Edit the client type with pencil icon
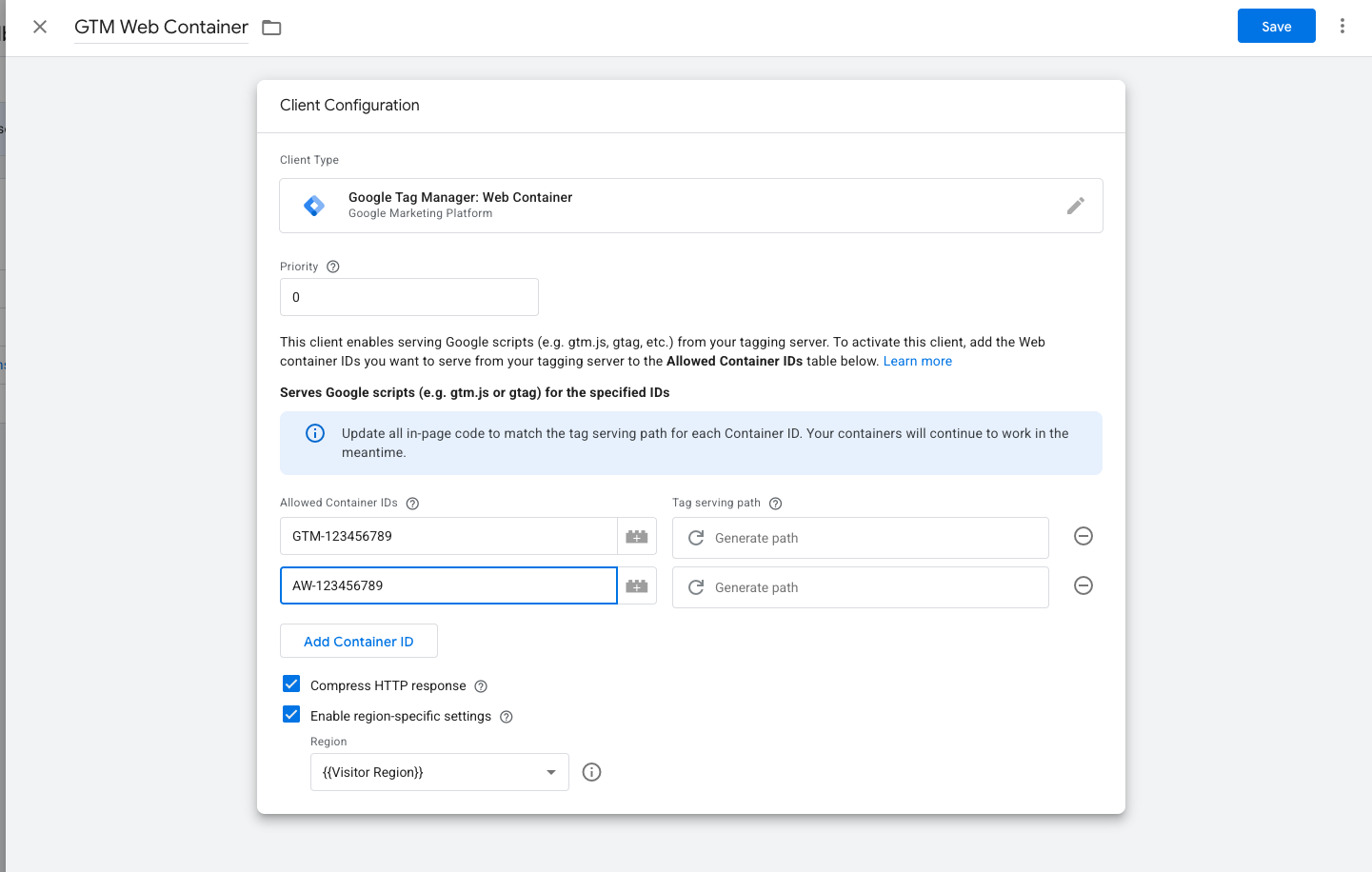This screenshot has width=1372, height=872. [1076, 206]
